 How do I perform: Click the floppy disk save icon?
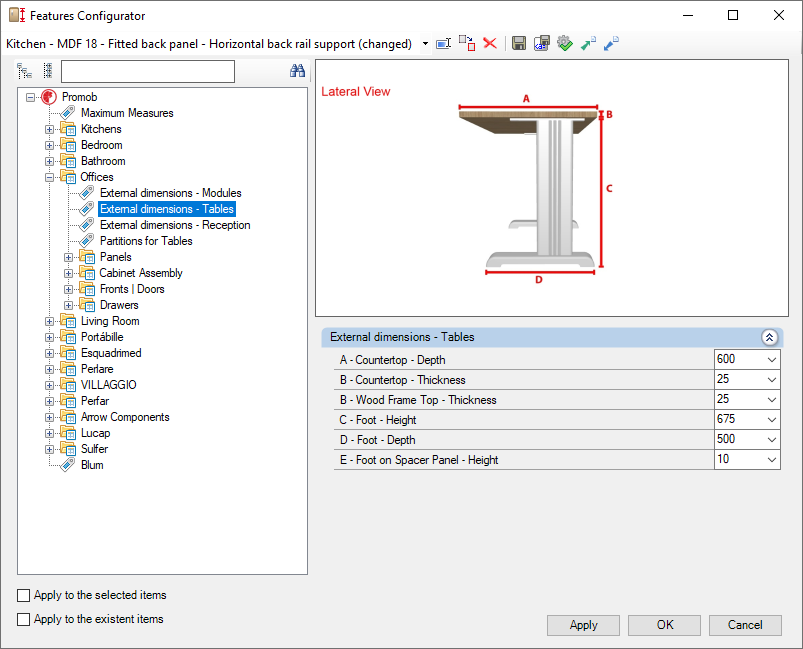click(519, 44)
